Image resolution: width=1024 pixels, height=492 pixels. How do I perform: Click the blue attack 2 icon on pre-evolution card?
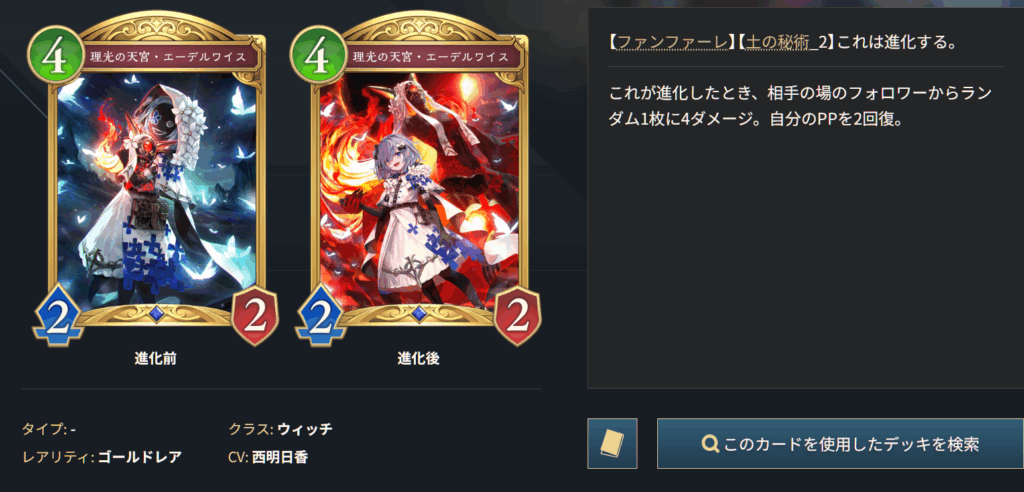click(x=56, y=316)
